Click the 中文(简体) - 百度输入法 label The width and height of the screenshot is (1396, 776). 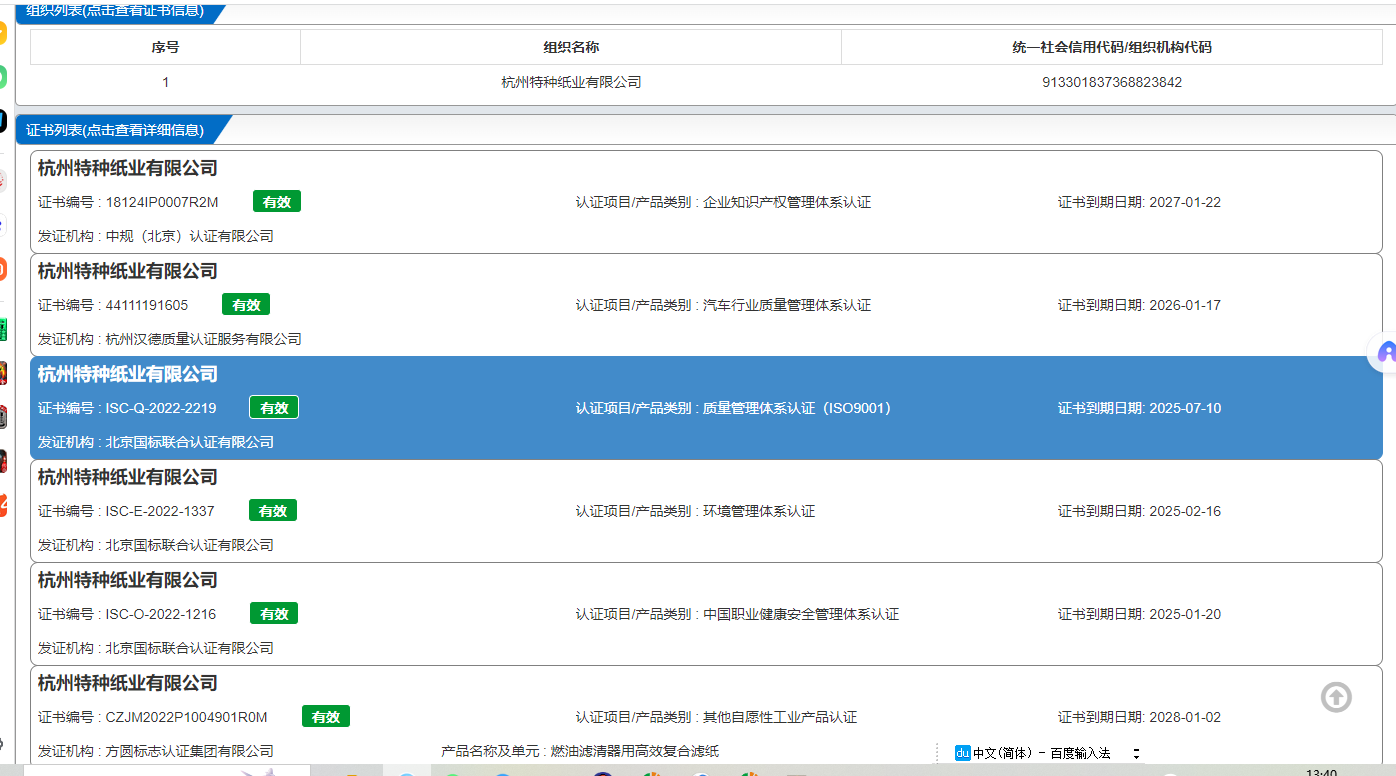tap(1042, 753)
